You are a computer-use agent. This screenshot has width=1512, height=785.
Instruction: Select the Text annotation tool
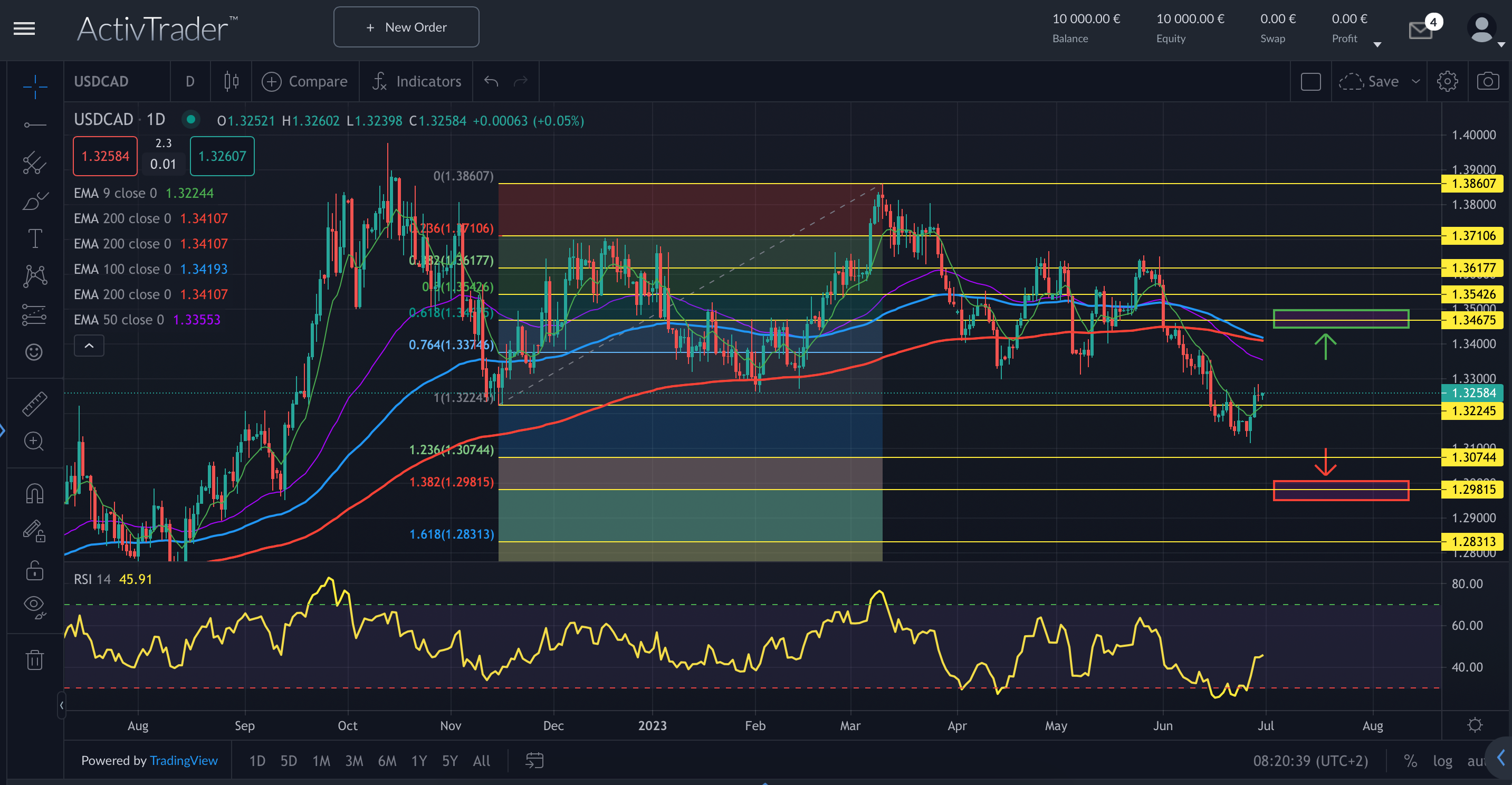click(35, 238)
